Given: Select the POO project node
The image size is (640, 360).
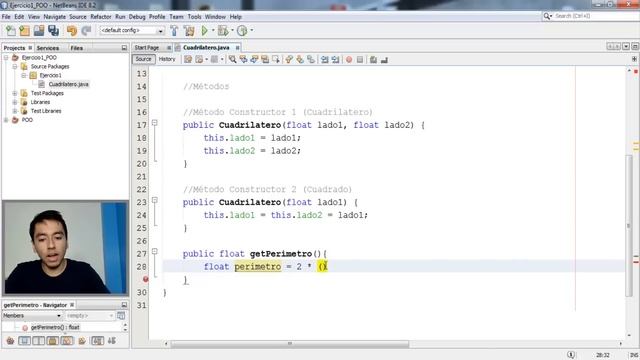Looking at the screenshot, I should [x=27, y=120].
